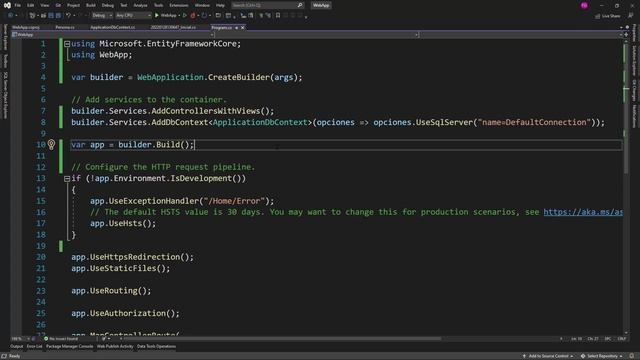The image size is (640, 360).
Task: Open the Window menu
Action: tap(202, 5)
